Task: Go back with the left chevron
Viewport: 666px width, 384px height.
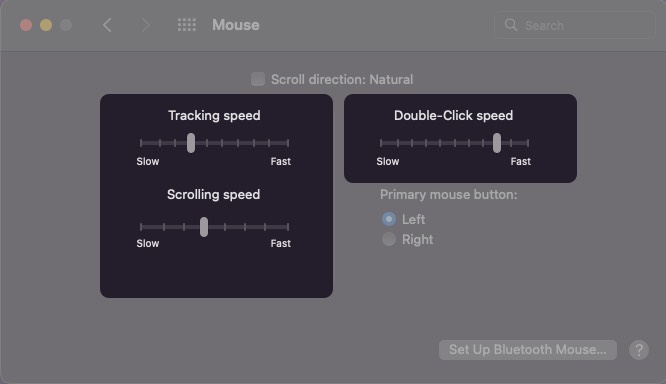Action: click(x=107, y=25)
